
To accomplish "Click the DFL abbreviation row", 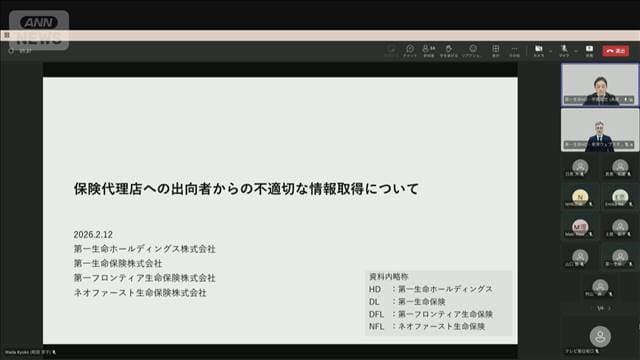I will click(x=431, y=314).
